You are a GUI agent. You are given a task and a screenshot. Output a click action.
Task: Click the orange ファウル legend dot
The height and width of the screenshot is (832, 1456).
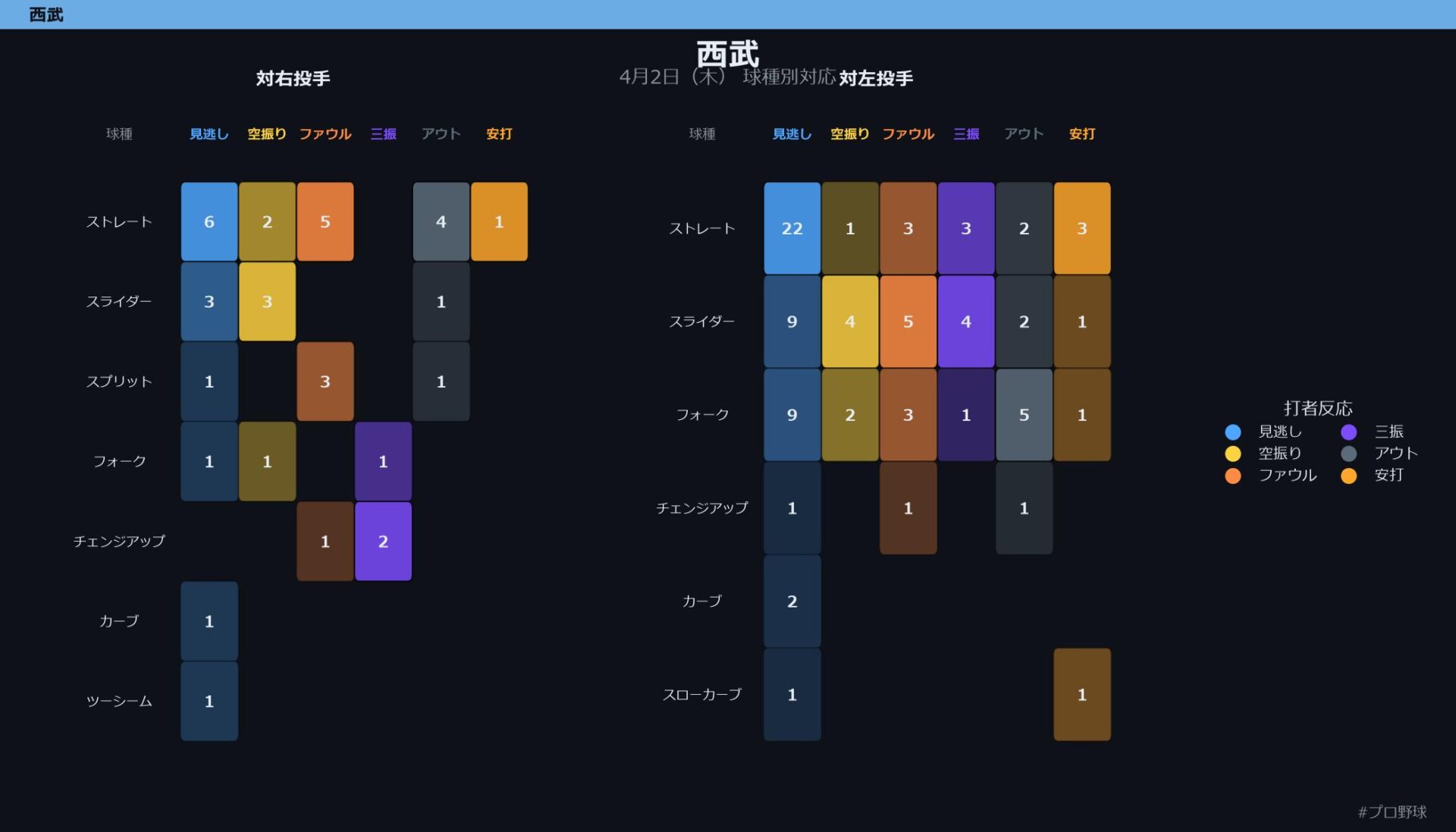tap(1233, 476)
